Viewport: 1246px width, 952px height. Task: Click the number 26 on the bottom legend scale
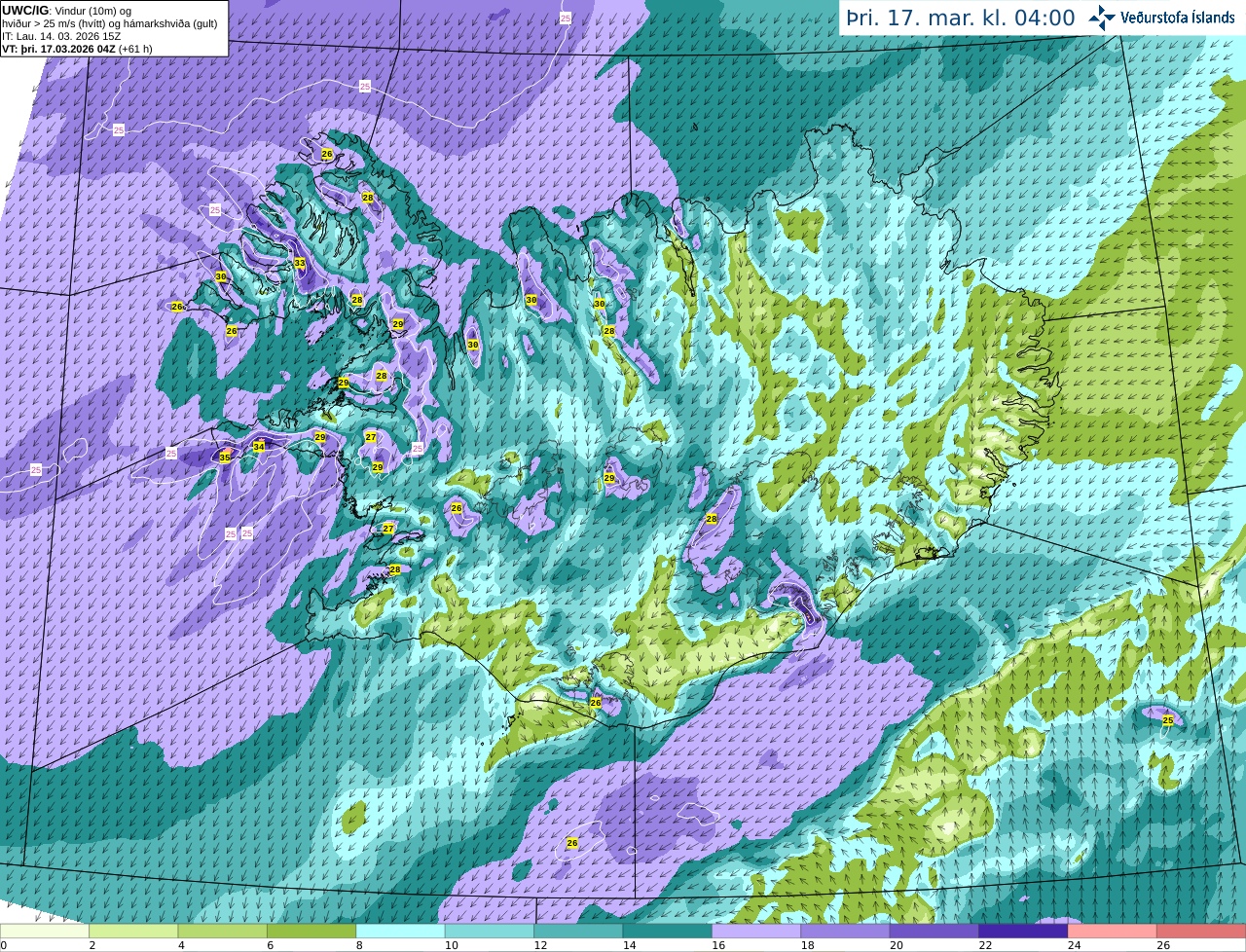tap(1163, 945)
